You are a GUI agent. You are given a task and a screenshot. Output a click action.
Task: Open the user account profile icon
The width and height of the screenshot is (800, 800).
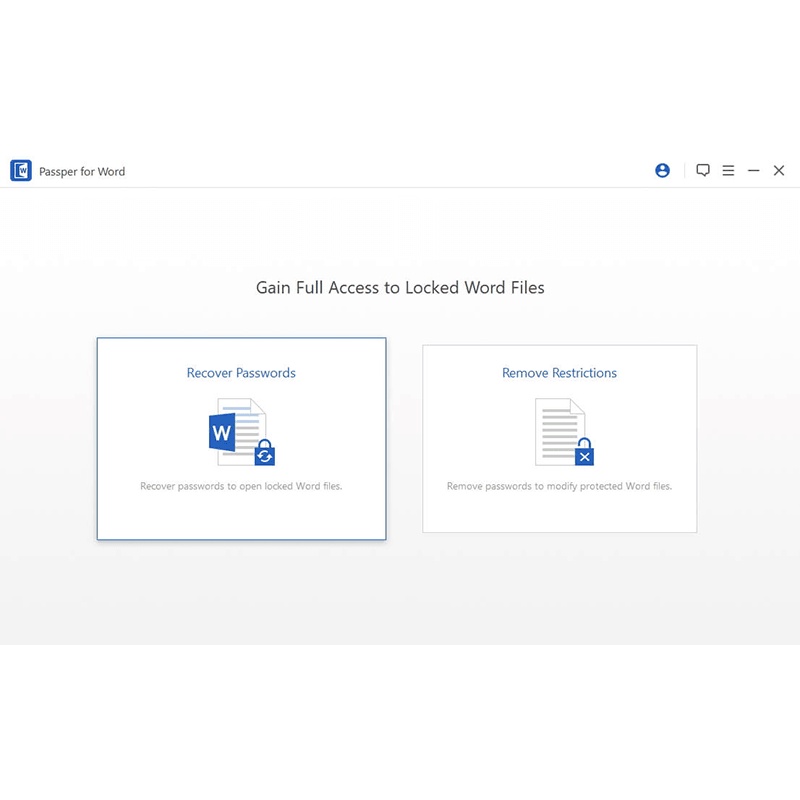click(x=662, y=171)
